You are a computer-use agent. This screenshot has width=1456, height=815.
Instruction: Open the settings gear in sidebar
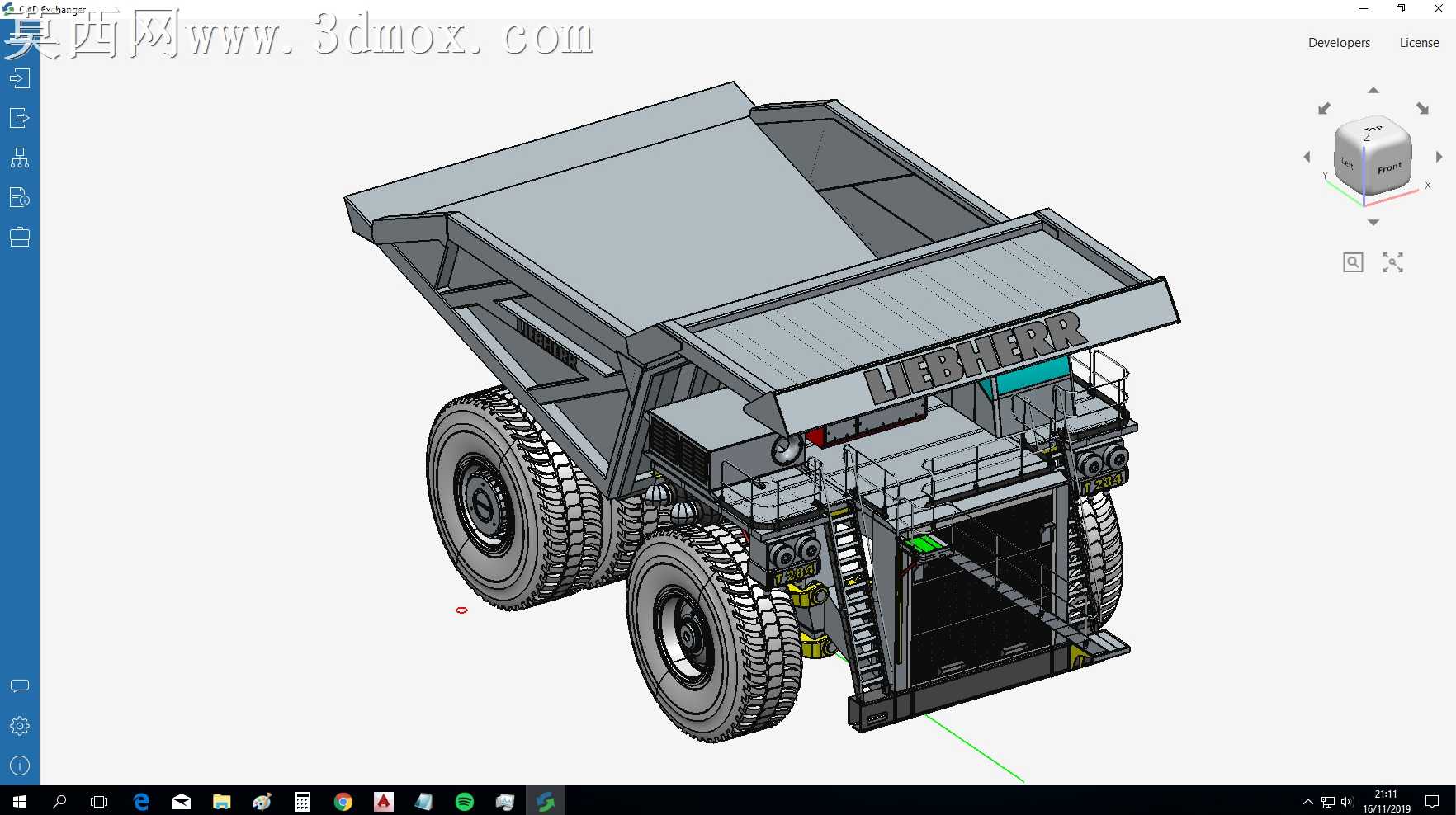pyautogui.click(x=20, y=726)
